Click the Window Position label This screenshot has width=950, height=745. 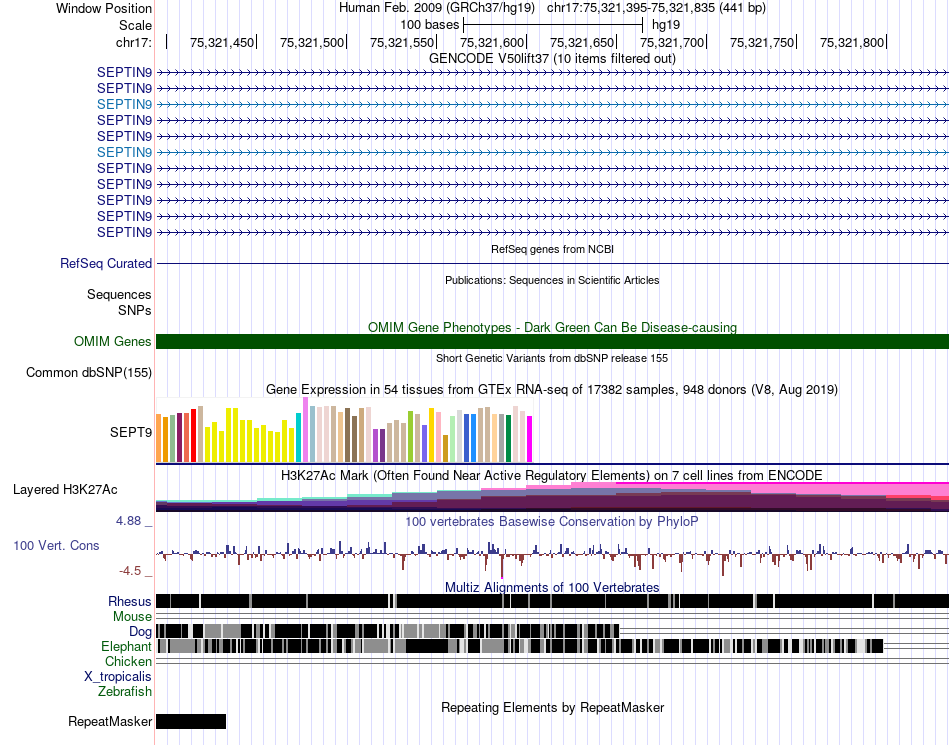tap(104, 8)
